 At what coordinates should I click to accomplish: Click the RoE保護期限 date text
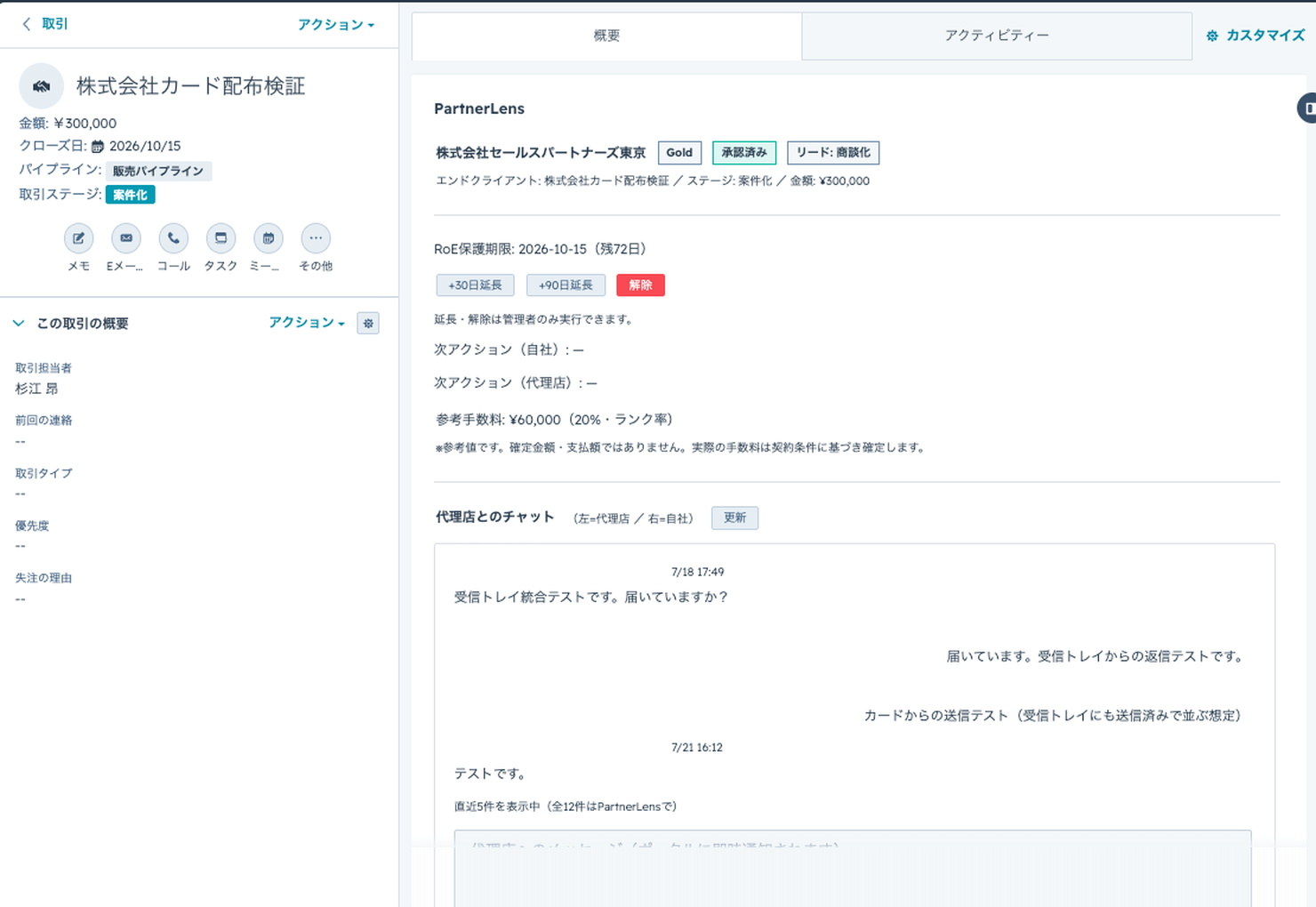[x=542, y=249]
